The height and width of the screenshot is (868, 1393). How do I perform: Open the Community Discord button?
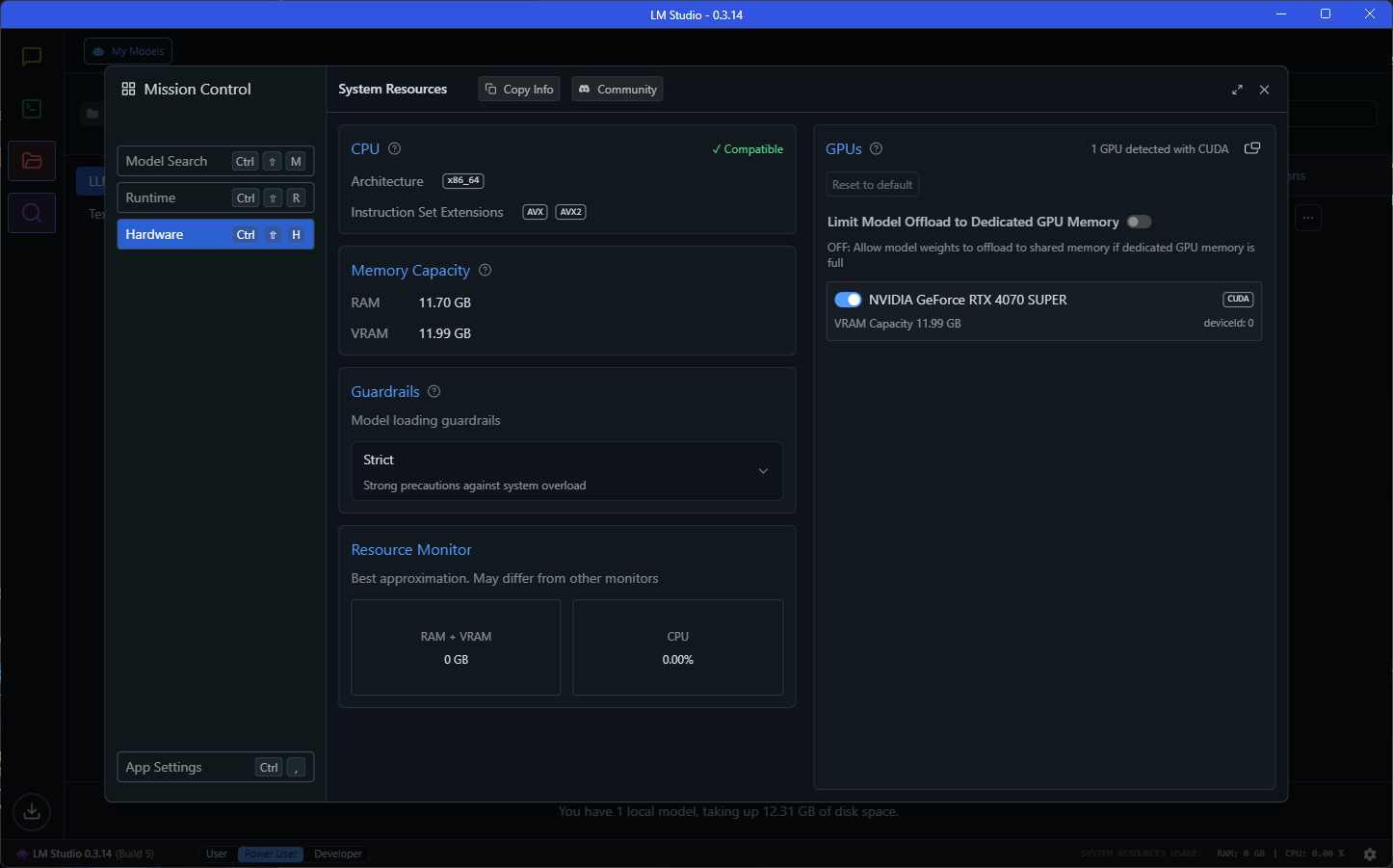pos(618,89)
